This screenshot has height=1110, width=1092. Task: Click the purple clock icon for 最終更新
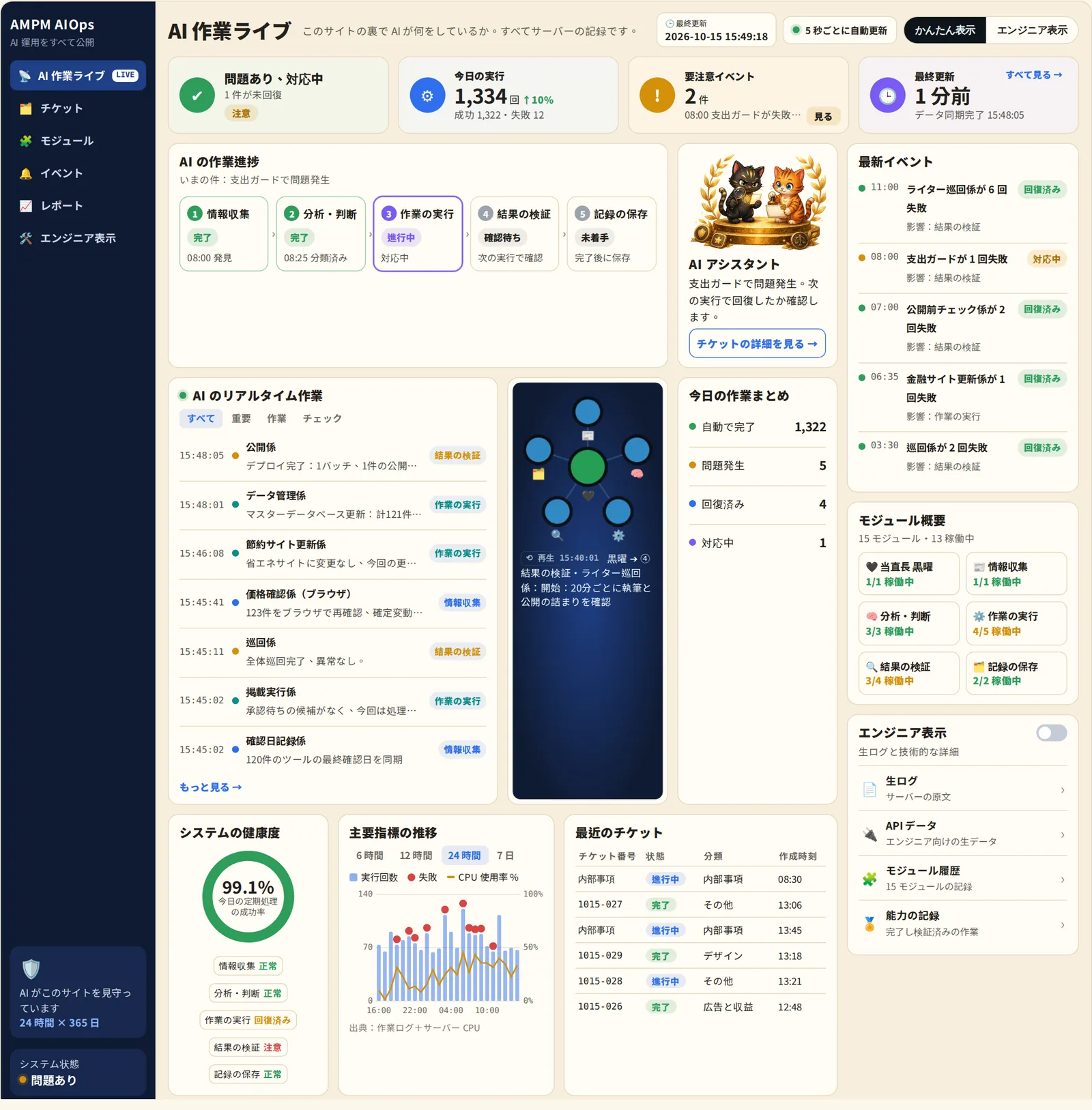click(x=887, y=96)
